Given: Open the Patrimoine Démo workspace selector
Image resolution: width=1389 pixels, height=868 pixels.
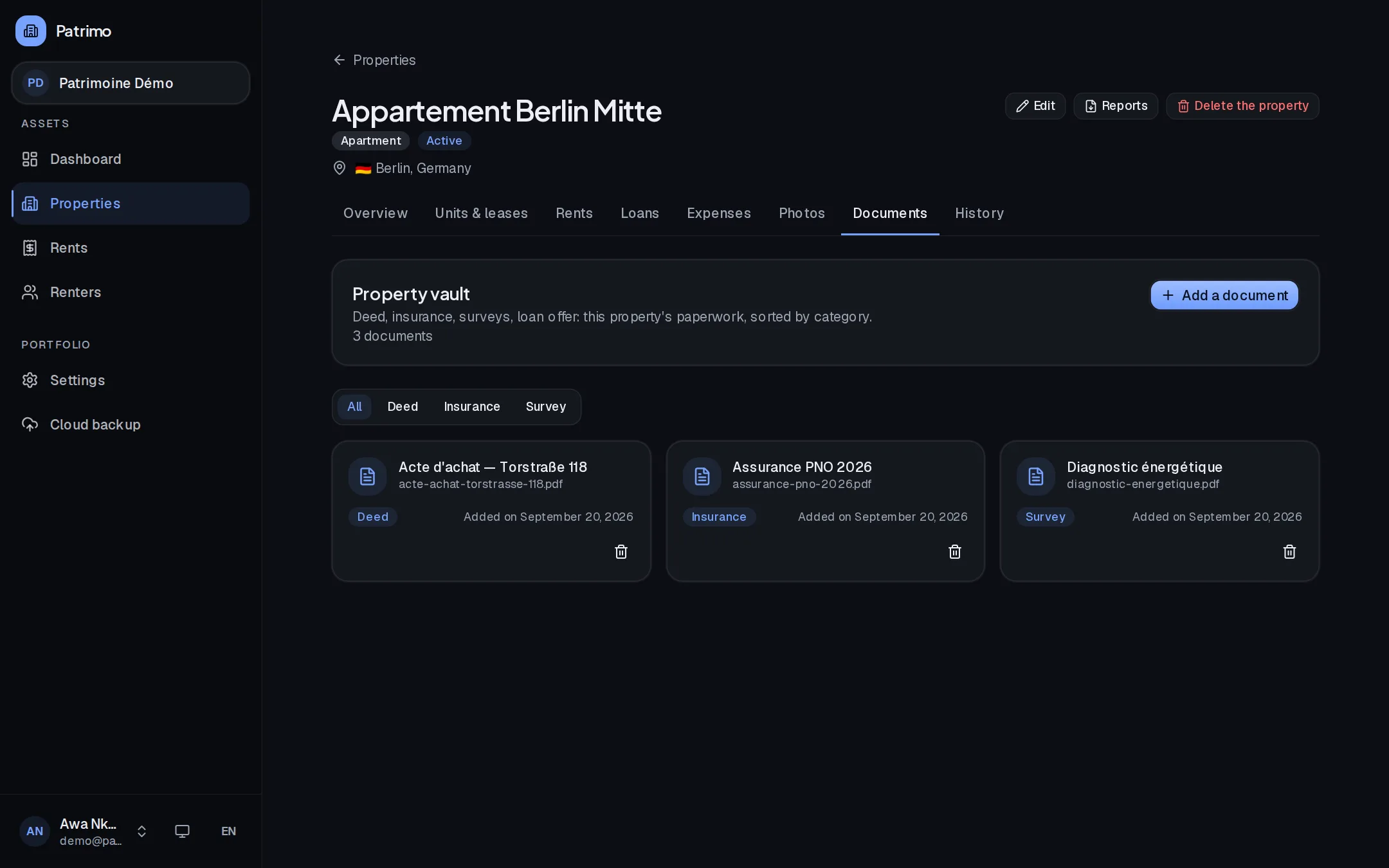Looking at the screenshot, I should click(131, 83).
